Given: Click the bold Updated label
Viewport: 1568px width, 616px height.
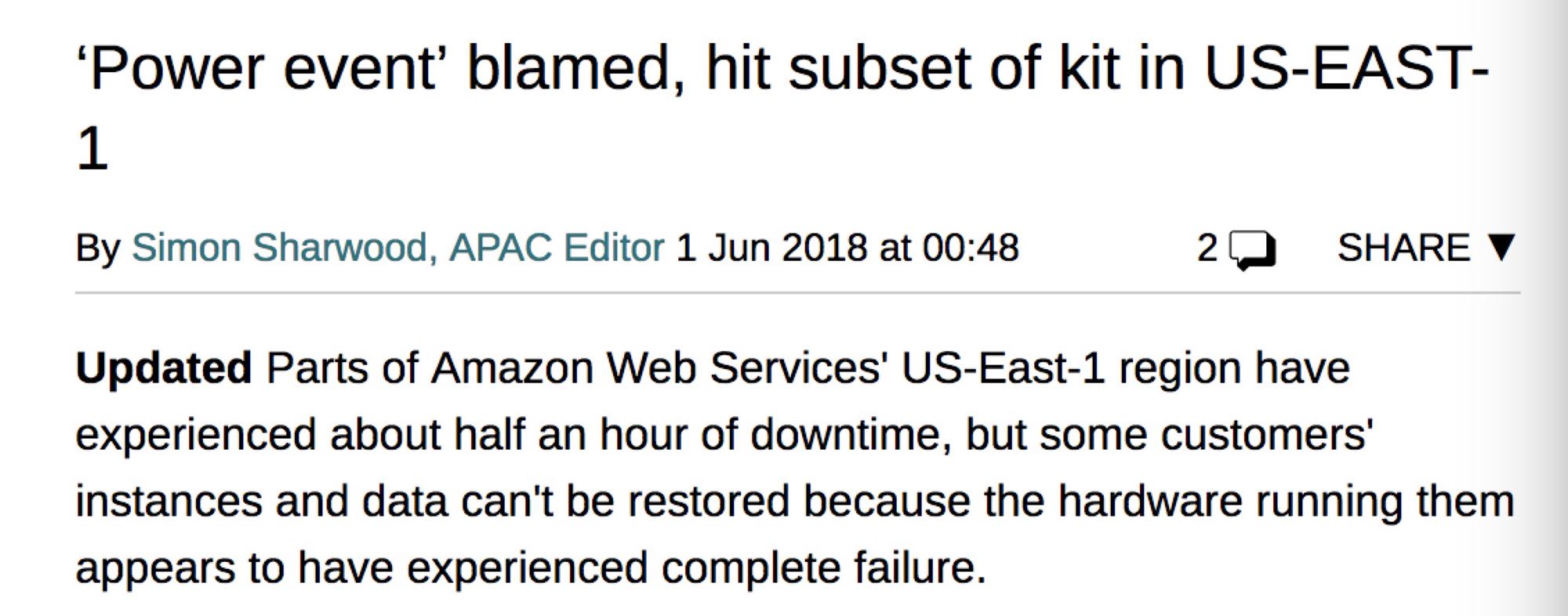Looking at the screenshot, I should [x=163, y=368].
